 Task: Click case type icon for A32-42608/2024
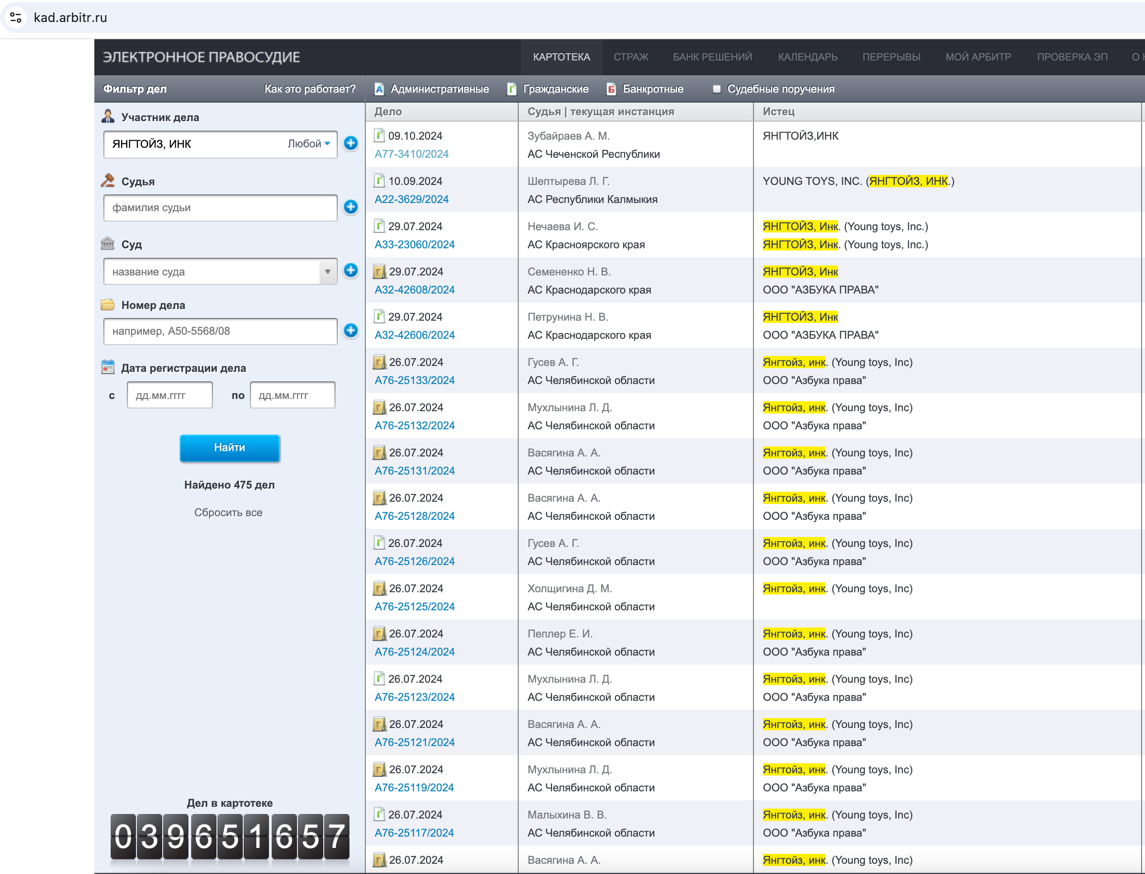380,271
